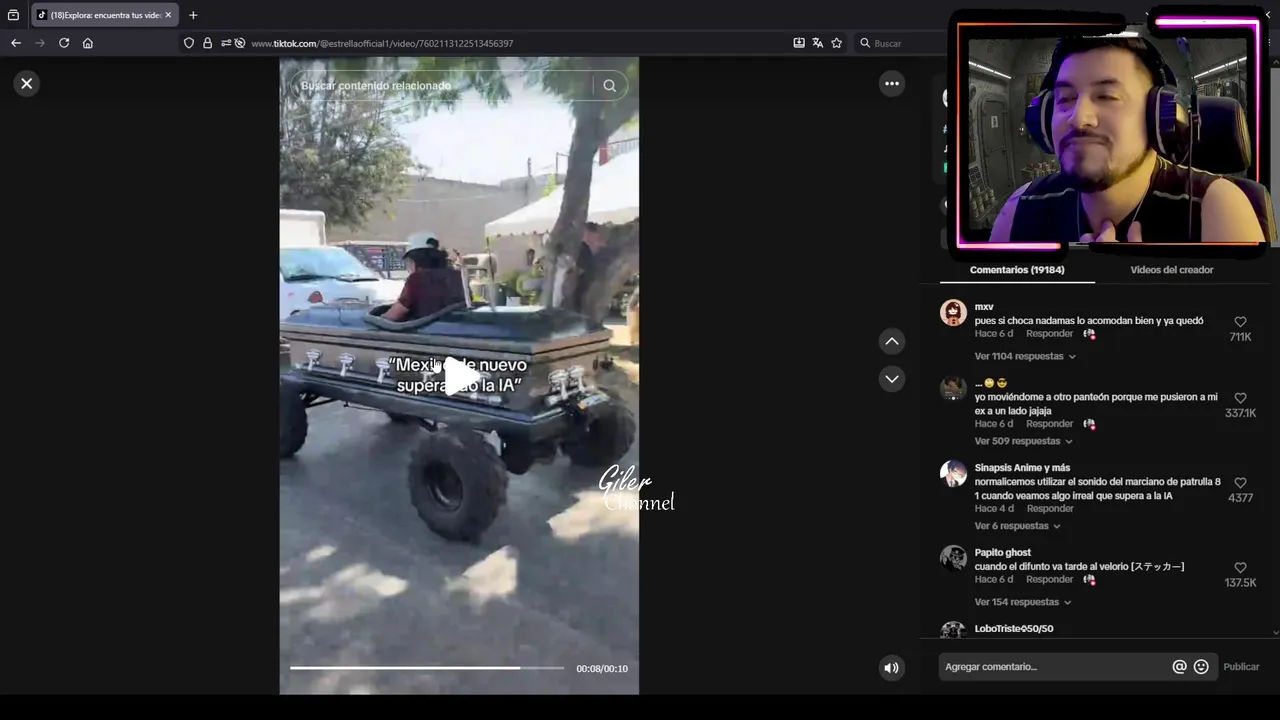The height and width of the screenshot is (720, 1280).
Task: Open Sinapsis Anime y más avatar
Action: pos(953,473)
